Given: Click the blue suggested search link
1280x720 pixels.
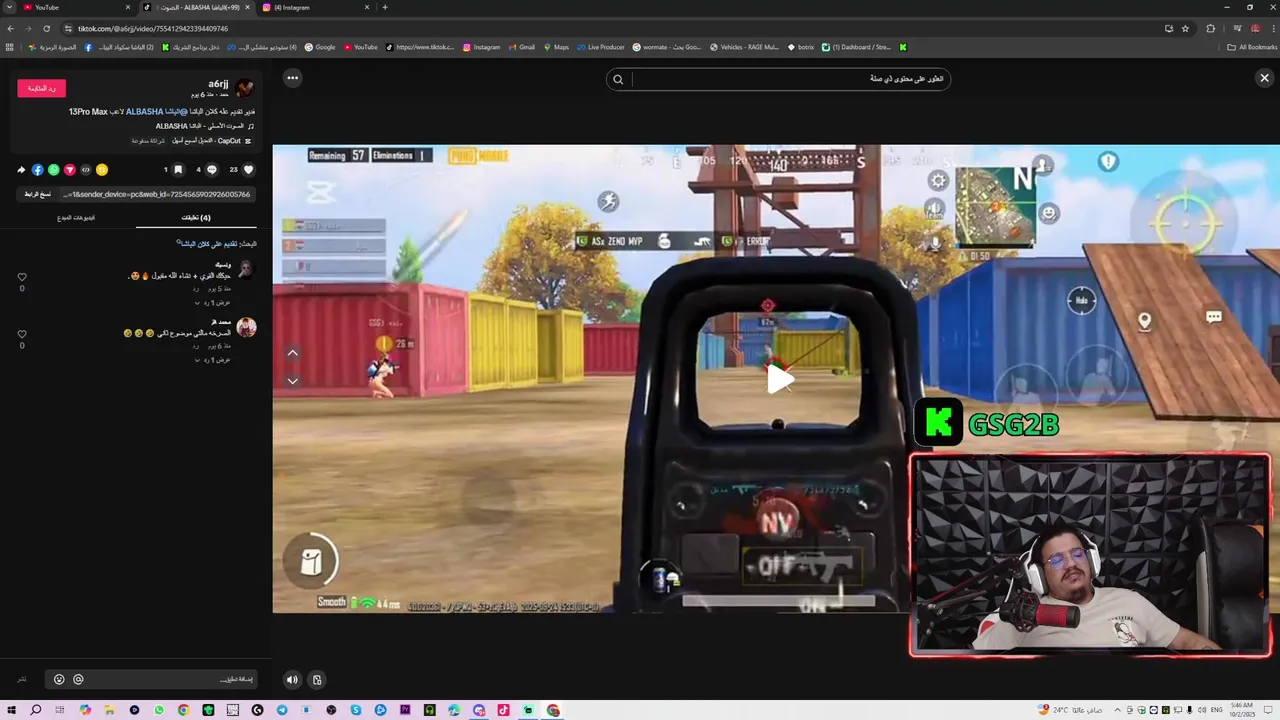Looking at the screenshot, I should click(x=210, y=243).
